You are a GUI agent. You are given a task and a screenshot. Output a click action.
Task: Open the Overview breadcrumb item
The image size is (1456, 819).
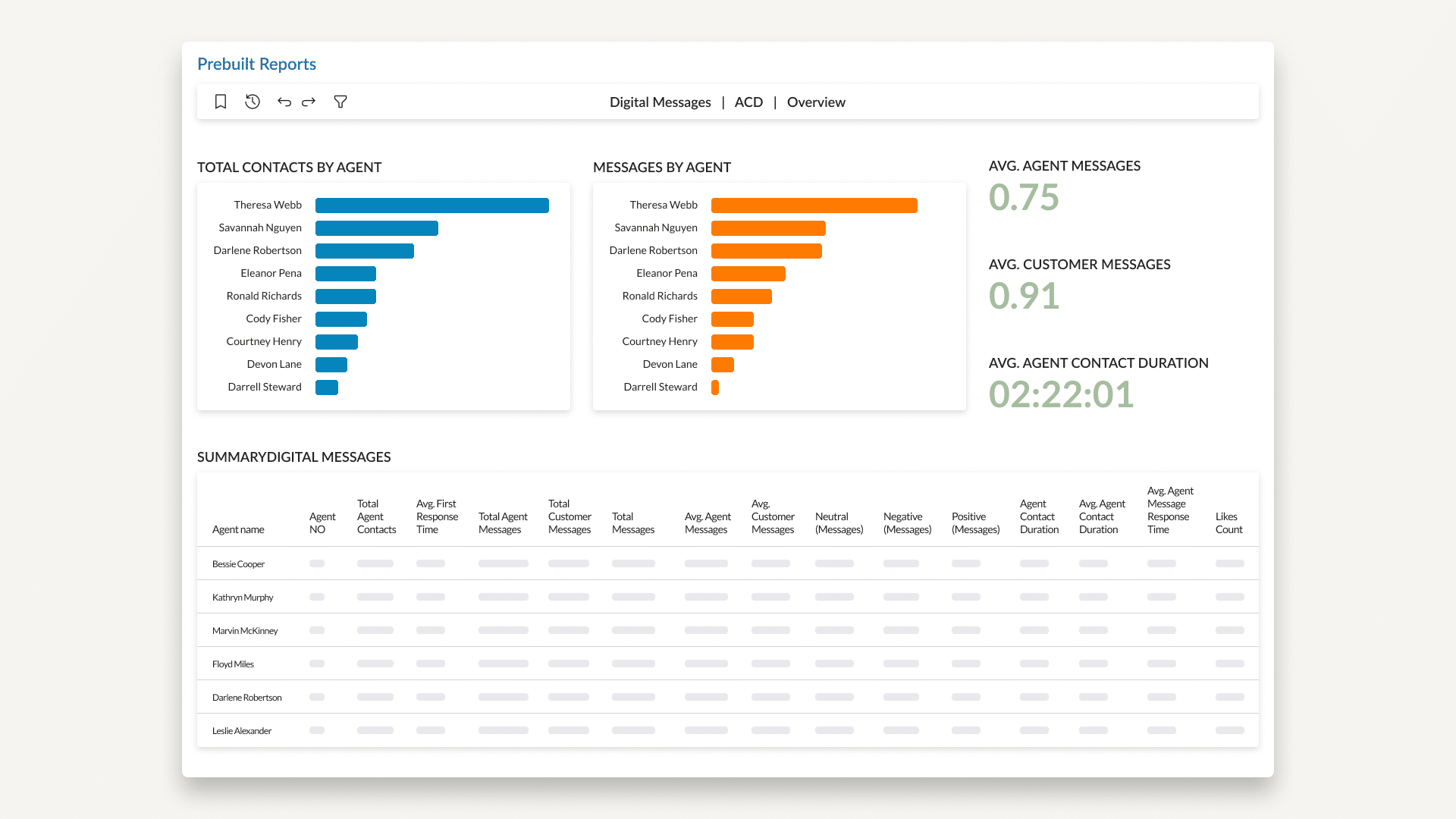(x=816, y=102)
